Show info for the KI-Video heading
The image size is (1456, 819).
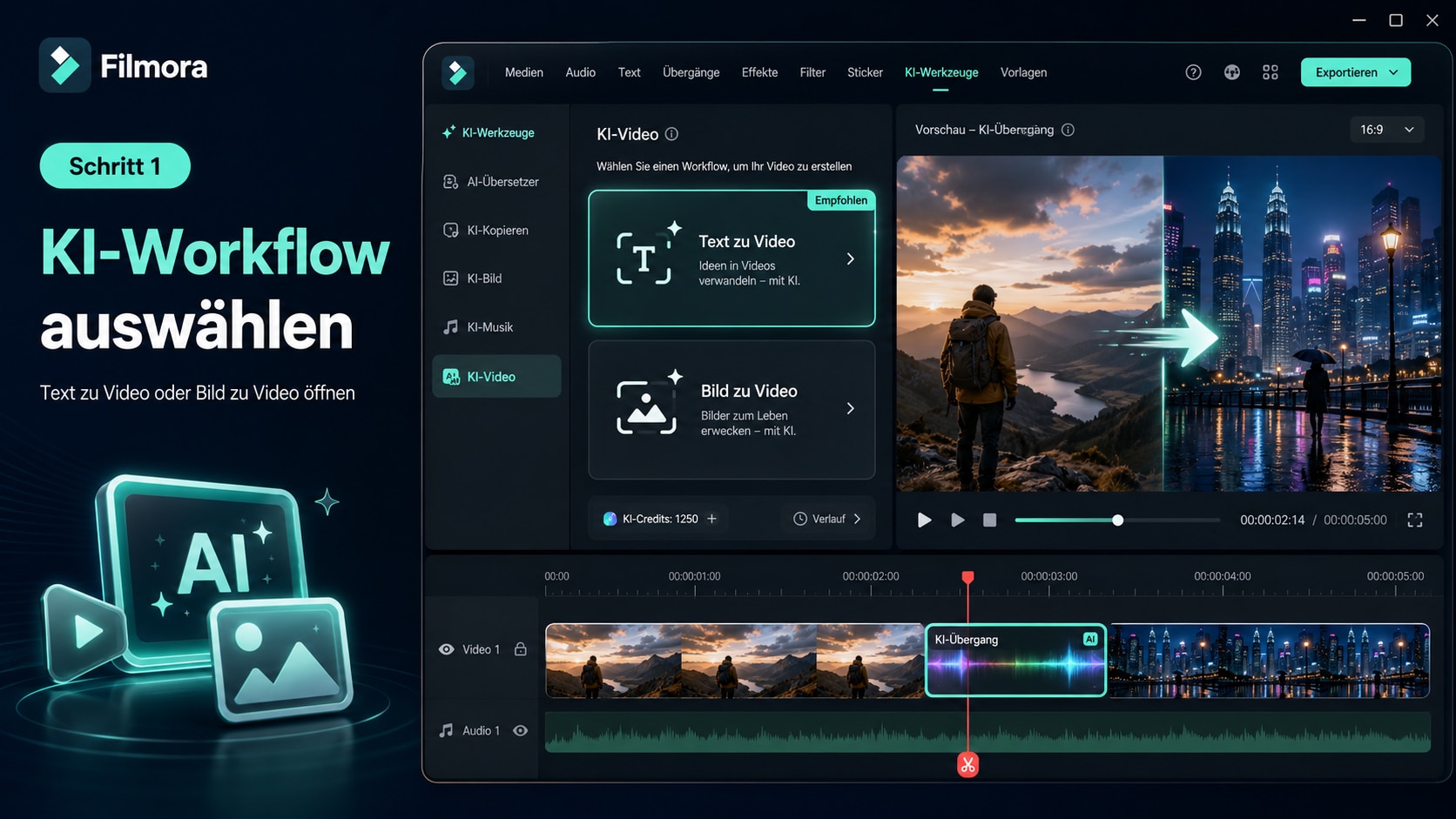pyautogui.click(x=671, y=134)
